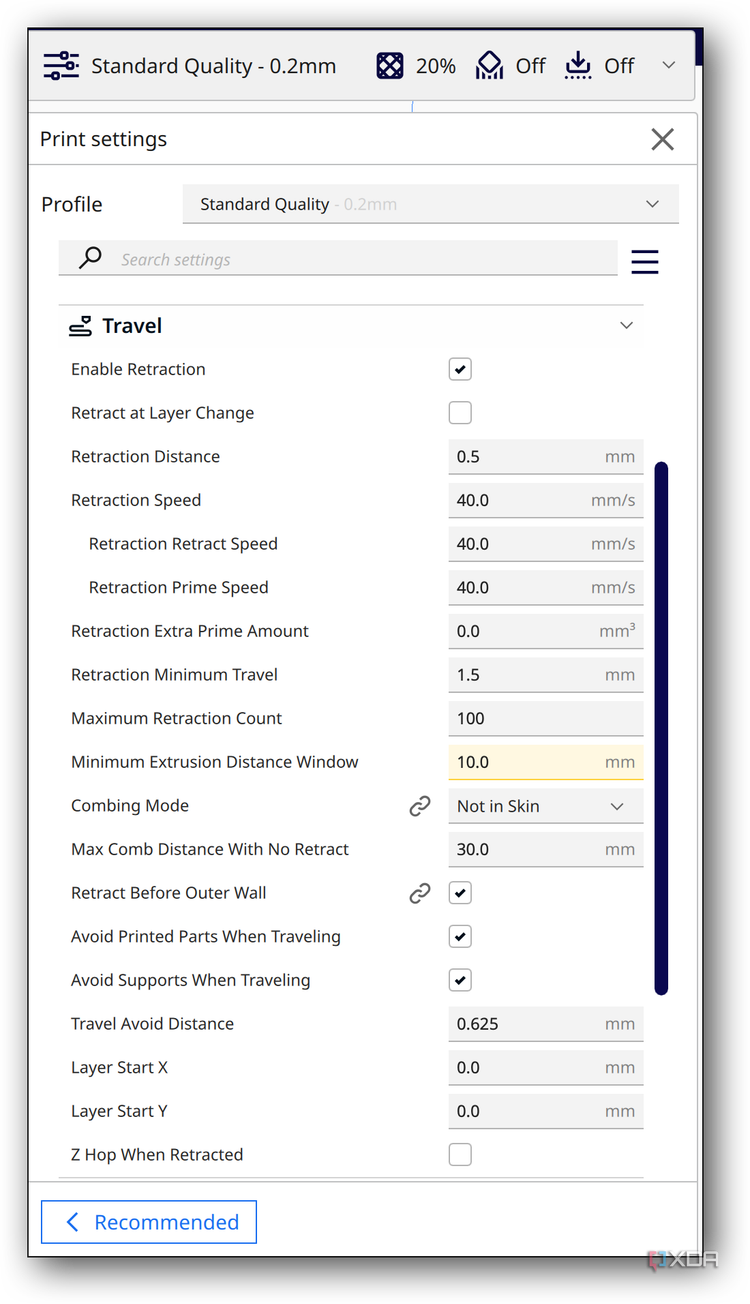The width and height of the screenshot is (750, 1304).
Task: Edit the Maximum Retraction Count field
Action: (x=546, y=718)
